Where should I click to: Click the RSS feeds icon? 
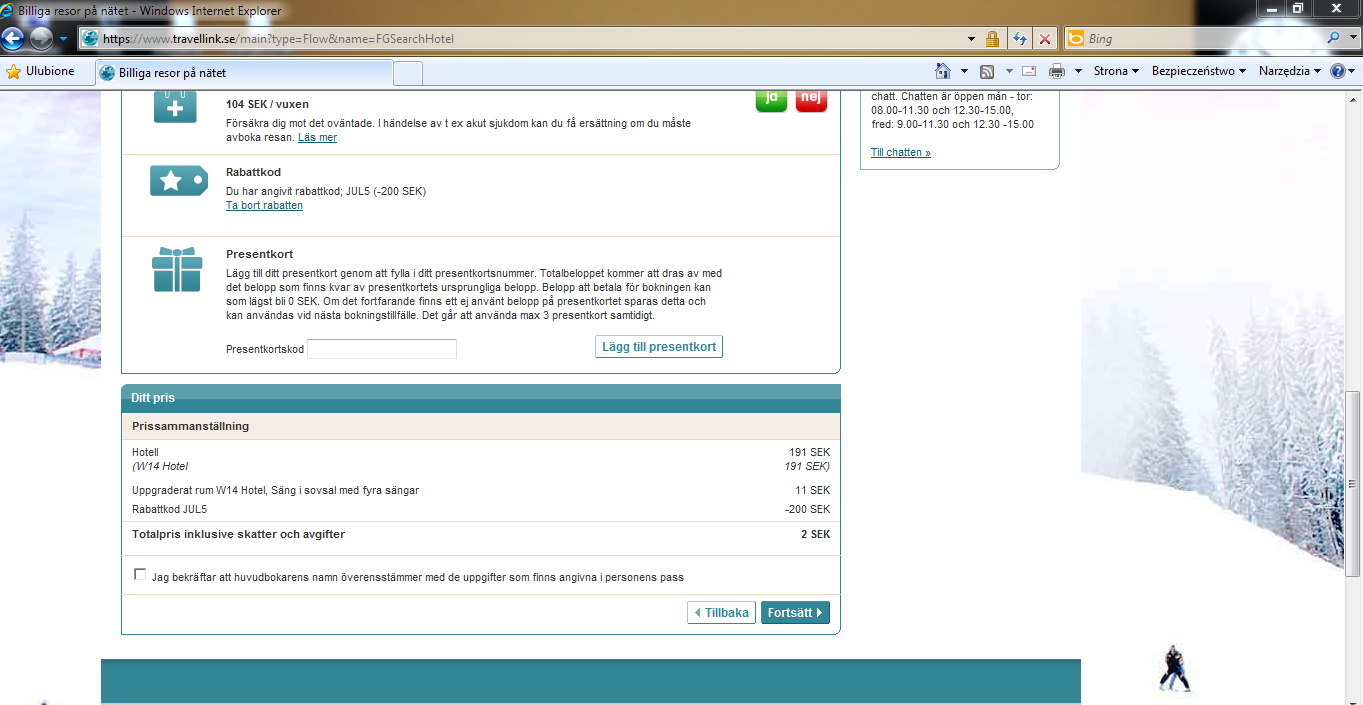(987, 71)
